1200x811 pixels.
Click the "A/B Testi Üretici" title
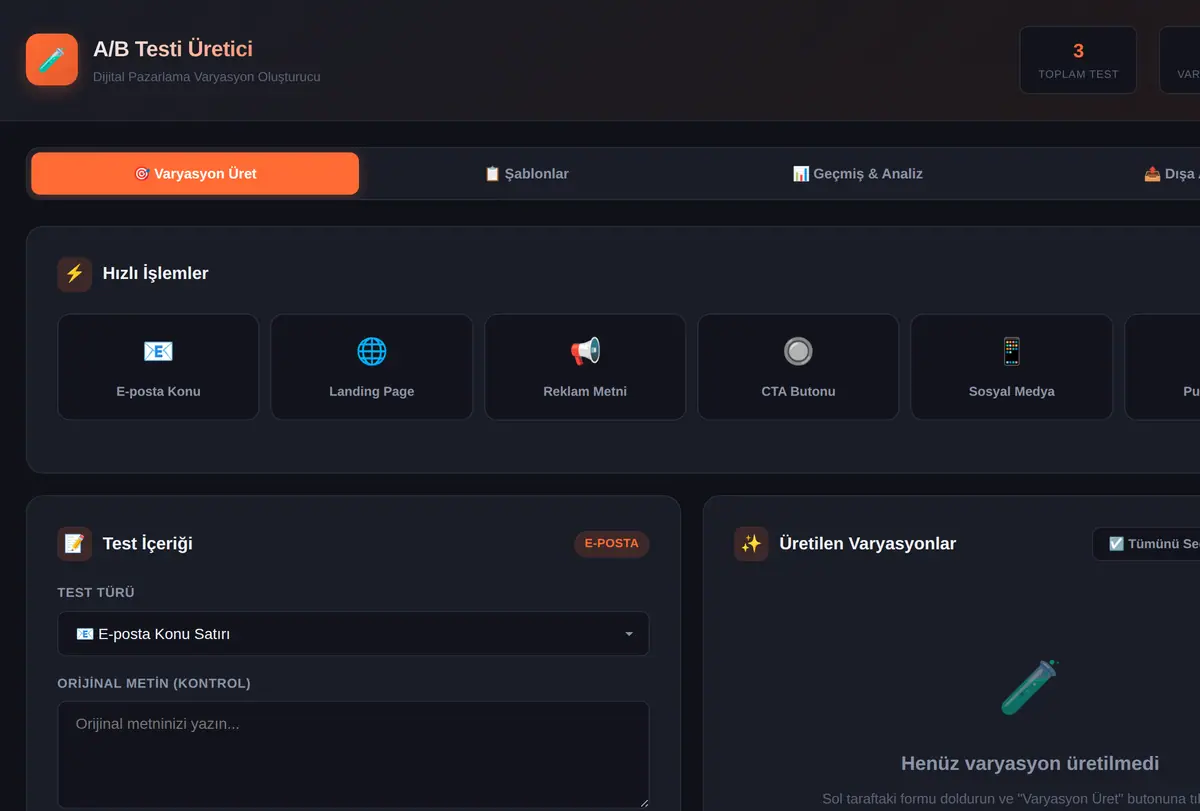tap(173, 49)
